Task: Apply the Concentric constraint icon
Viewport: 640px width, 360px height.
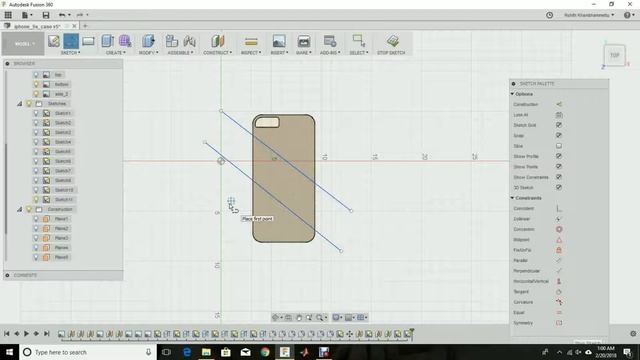Action: point(559,229)
